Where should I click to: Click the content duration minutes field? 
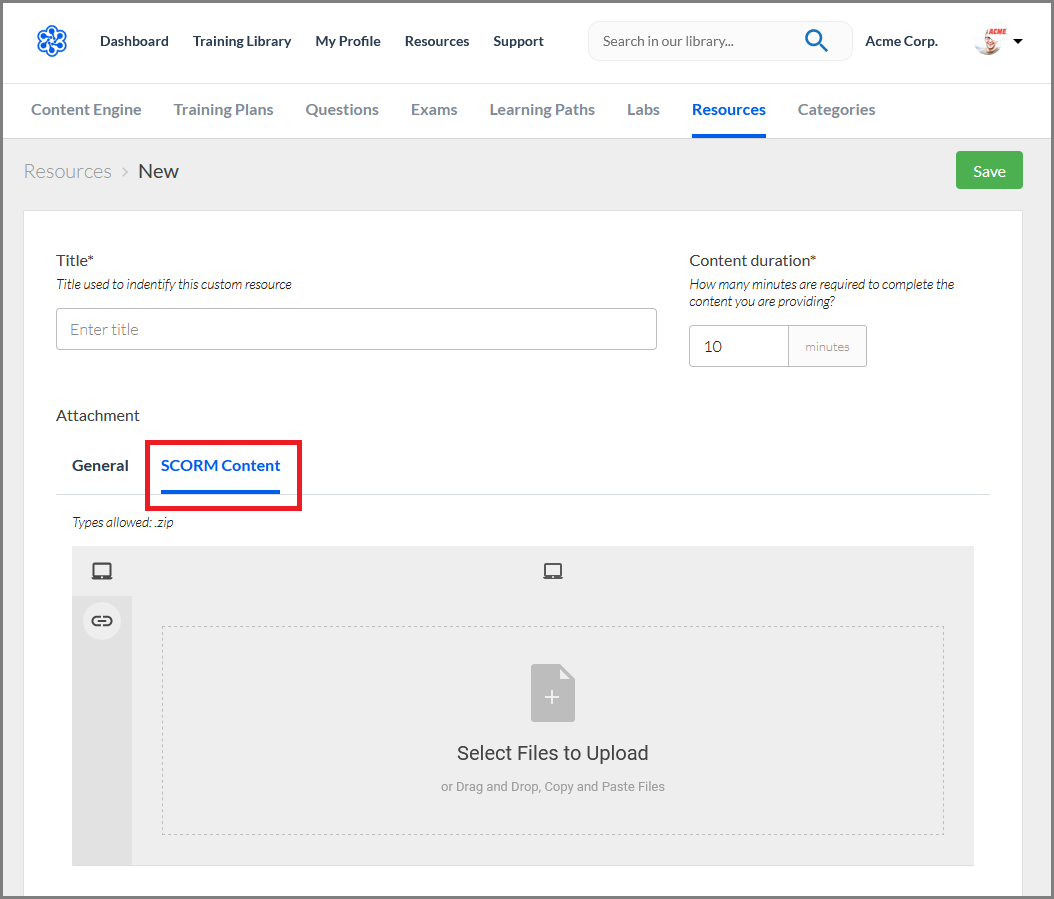coord(739,346)
